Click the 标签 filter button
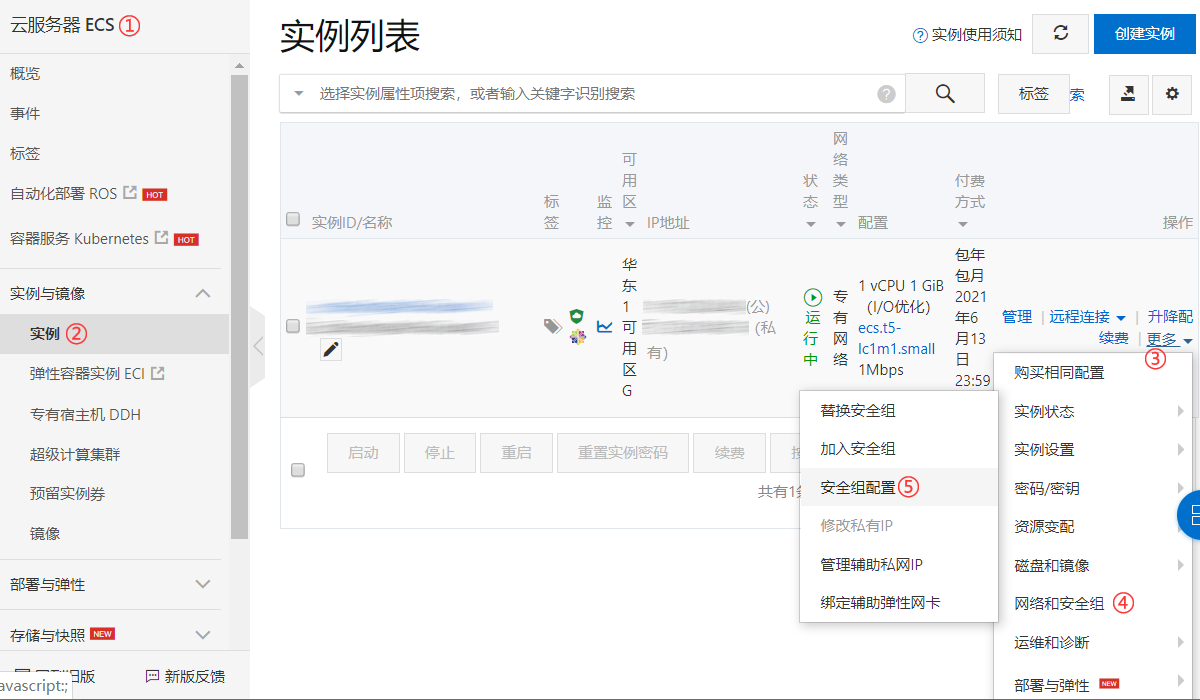Image resolution: width=1200 pixels, height=700 pixels. point(1034,93)
